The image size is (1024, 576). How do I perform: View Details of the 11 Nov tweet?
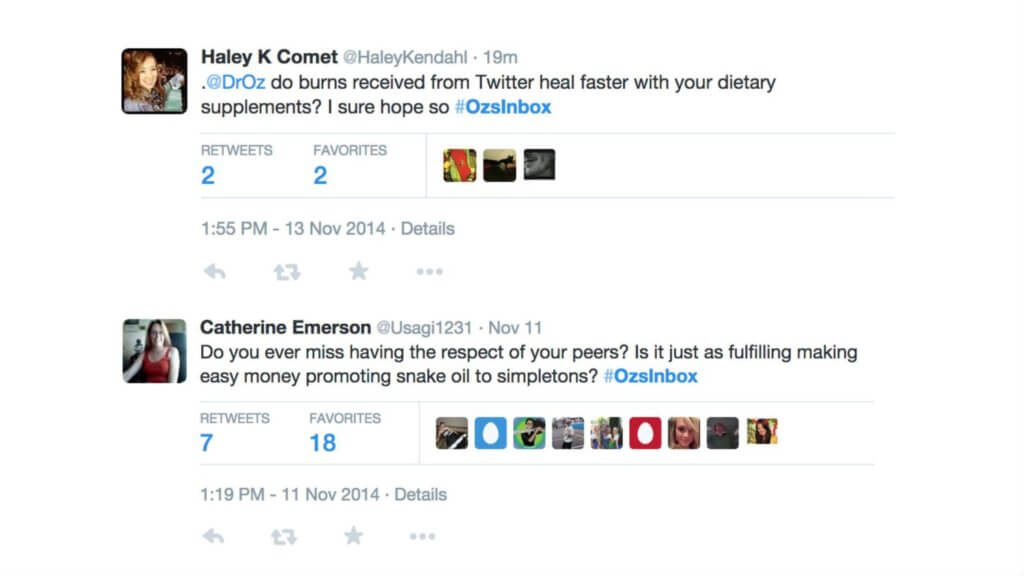click(x=421, y=494)
